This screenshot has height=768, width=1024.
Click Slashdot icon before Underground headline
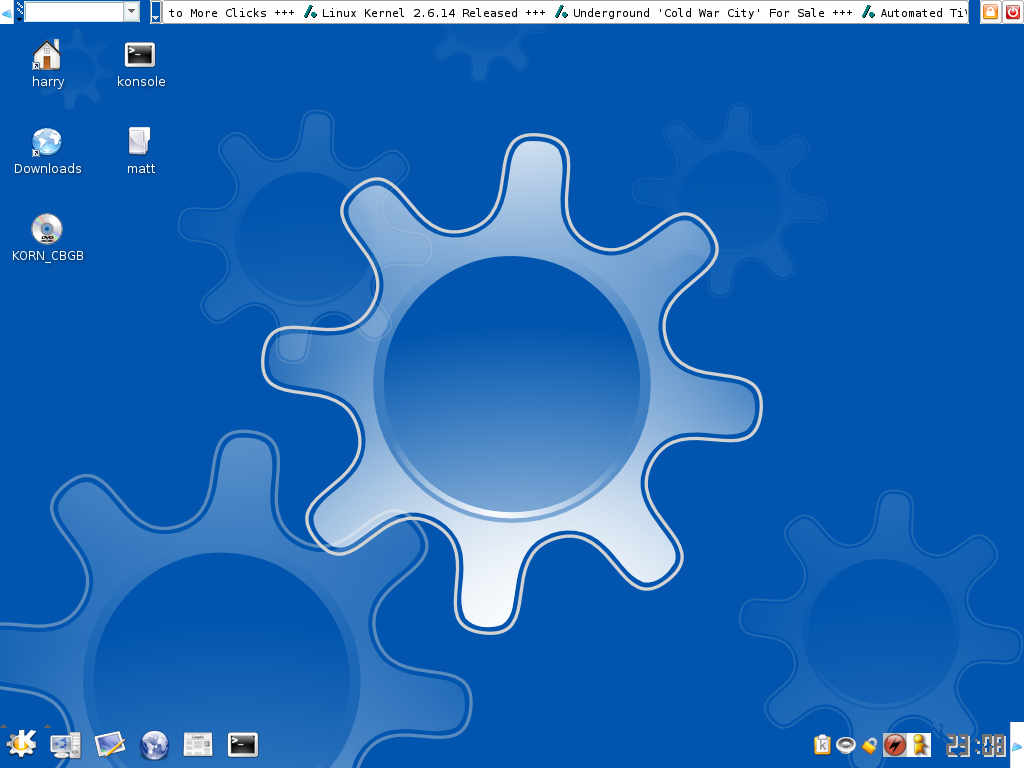[x=561, y=12]
